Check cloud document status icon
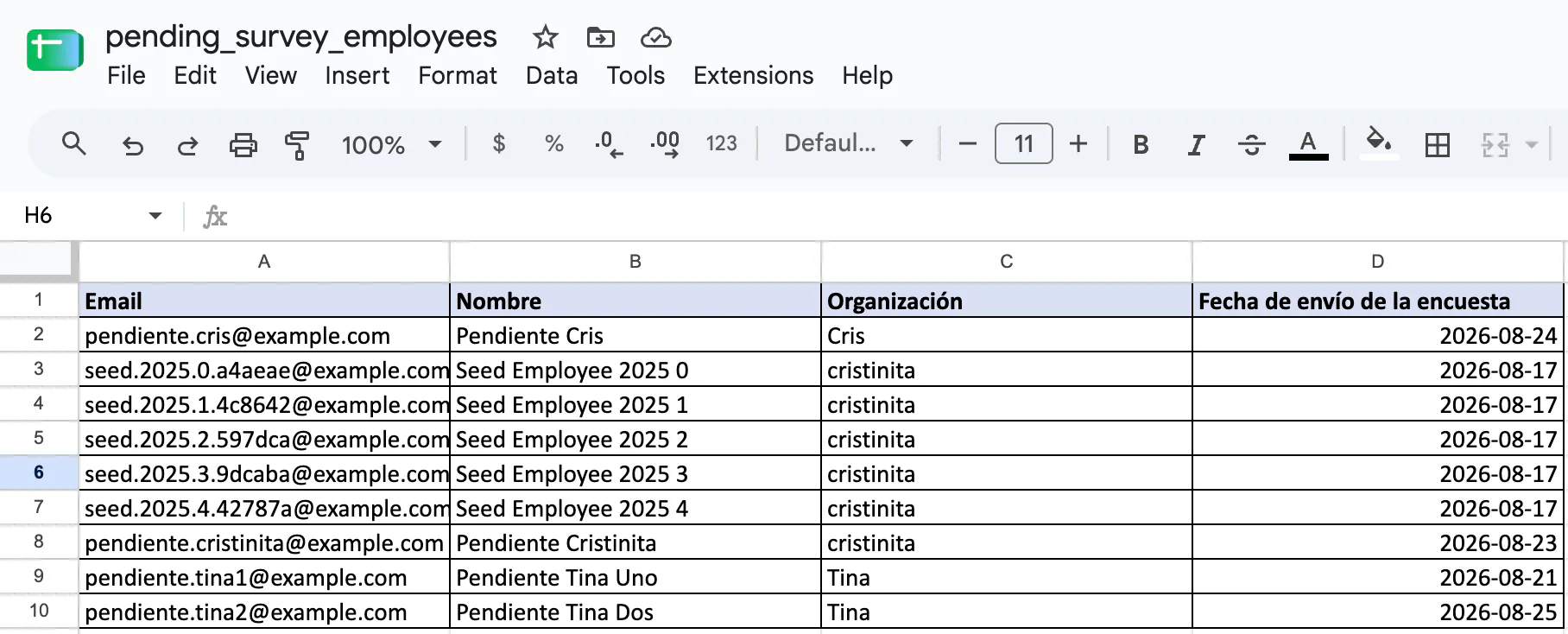1568x634 pixels. 656,37
